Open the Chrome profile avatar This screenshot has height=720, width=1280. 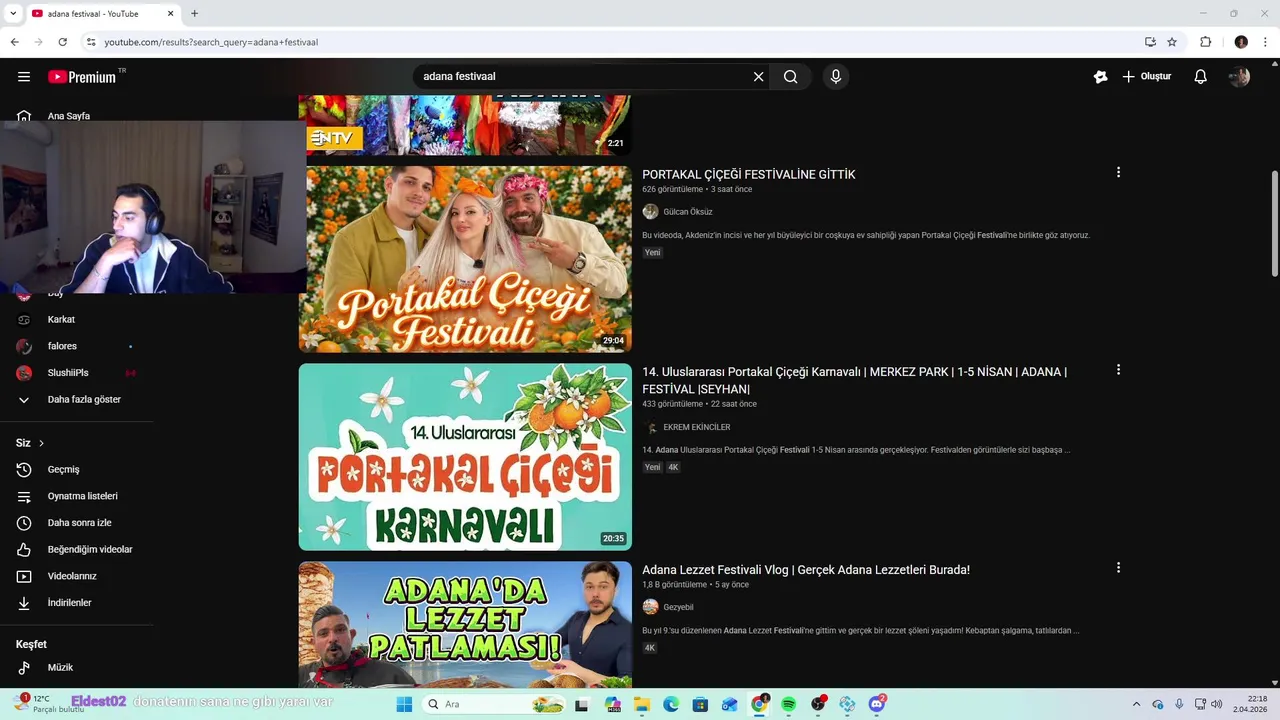[x=1241, y=42]
